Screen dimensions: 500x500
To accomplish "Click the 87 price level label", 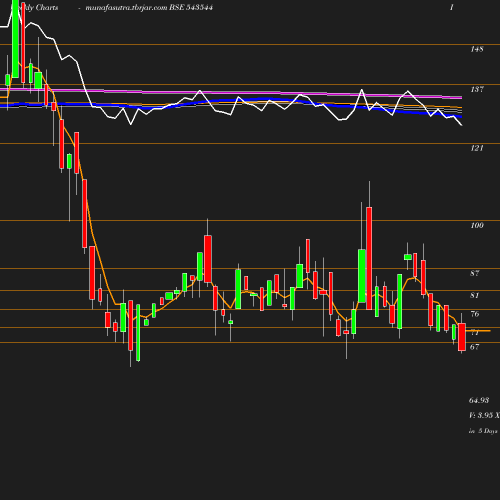I will [475, 273].
